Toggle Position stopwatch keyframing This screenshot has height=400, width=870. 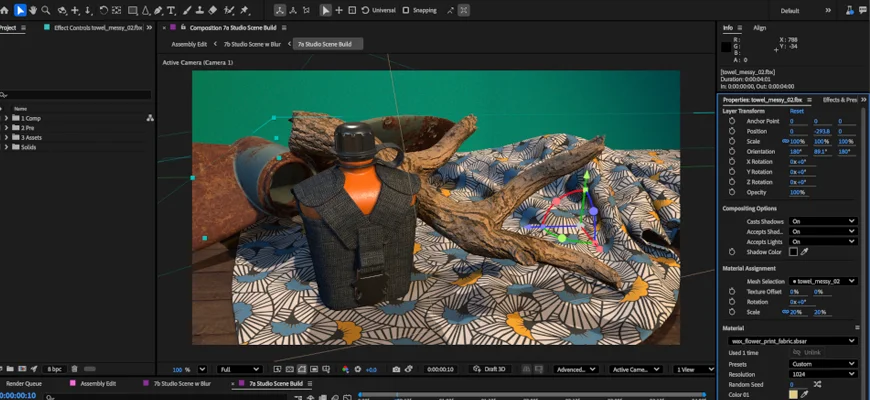732,131
